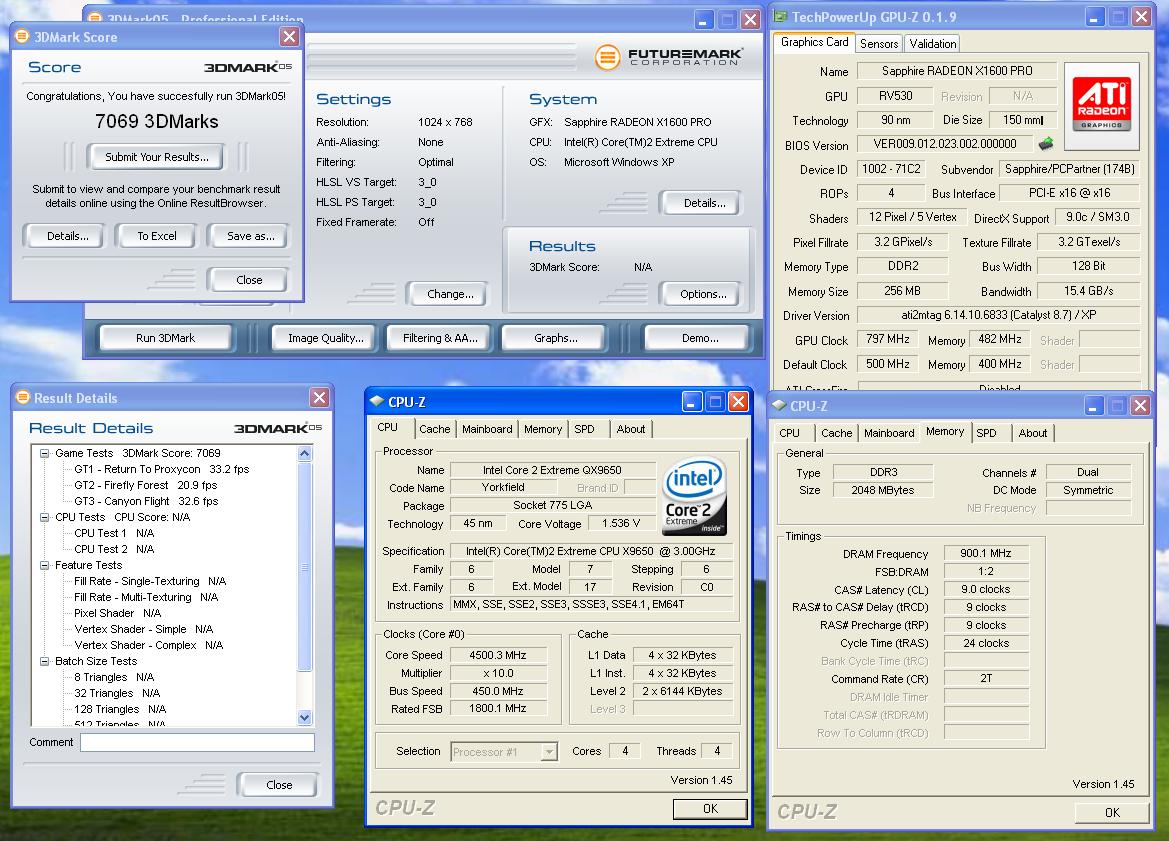Select Graphics Card tab in GPU-Z
This screenshot has height=841, width=1169.
(814, 42)
